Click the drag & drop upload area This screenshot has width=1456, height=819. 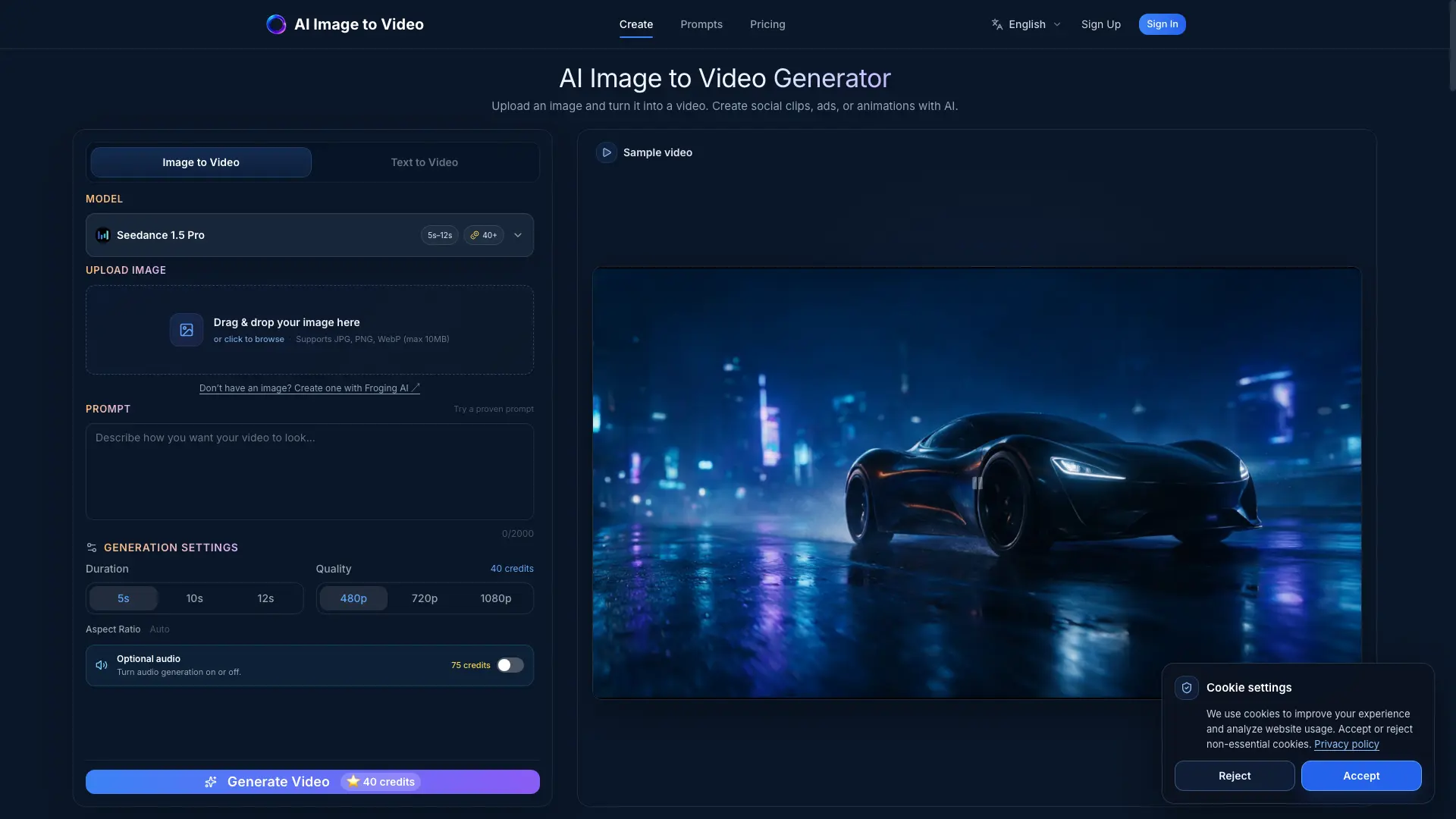coord(309,330)
